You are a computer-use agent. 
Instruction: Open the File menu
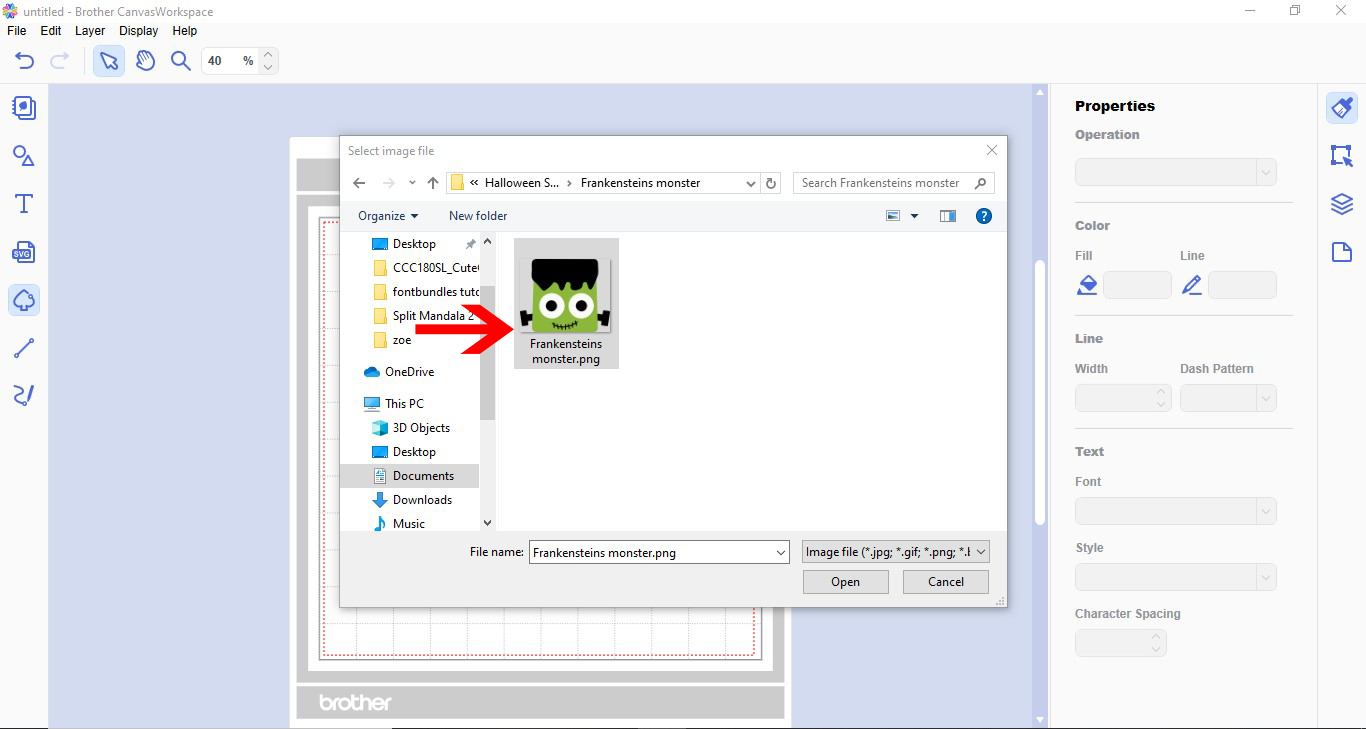click(x=17, y=31)
